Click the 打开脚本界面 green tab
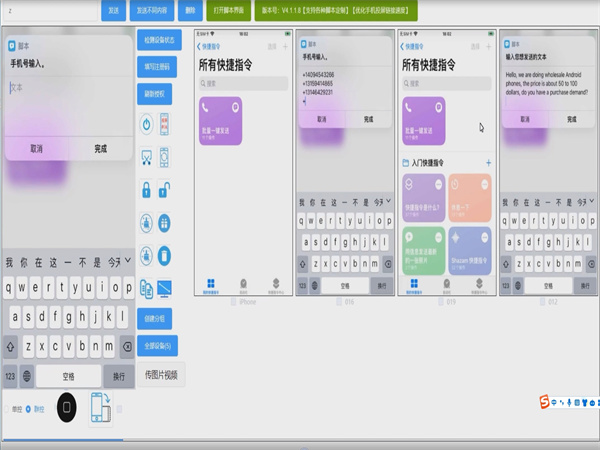600x450 pixels. pos(229,11)
